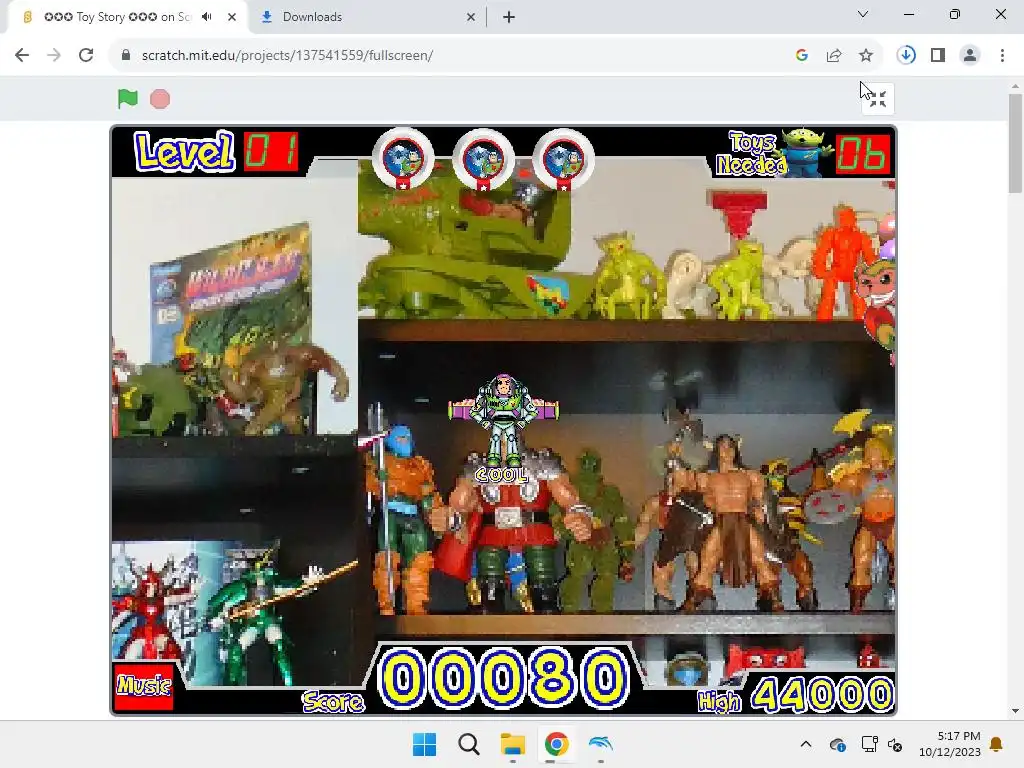This screenshot has height=768, width=1024.
Task: Open notifications bell icon
Action: tap(997, 744)
